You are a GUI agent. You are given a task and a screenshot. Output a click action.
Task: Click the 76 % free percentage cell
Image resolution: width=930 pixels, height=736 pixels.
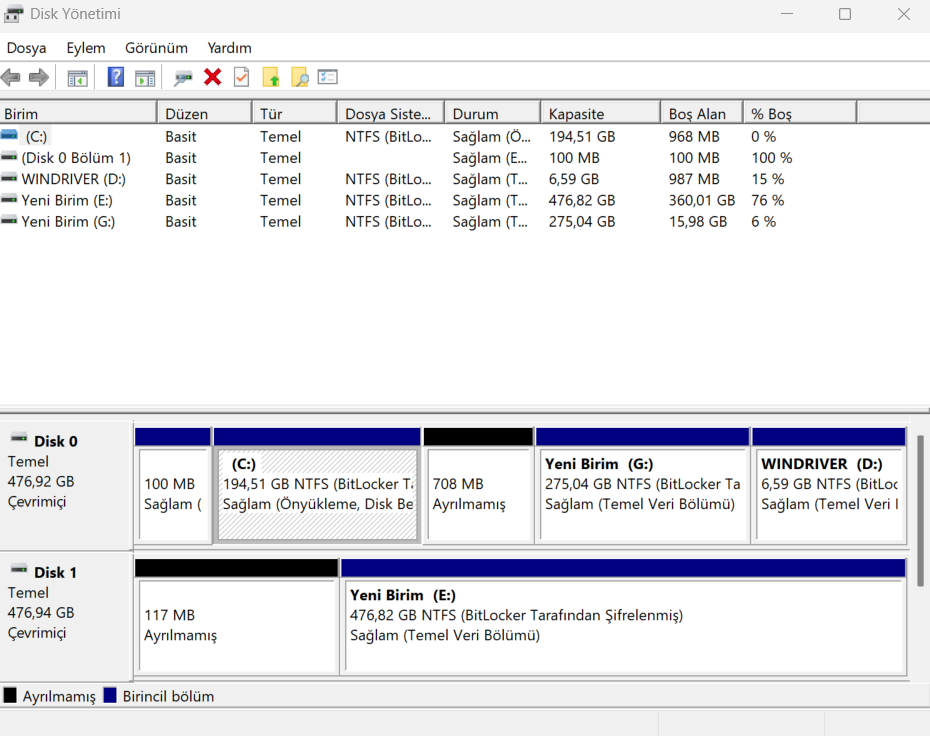[x=767, y=200]
